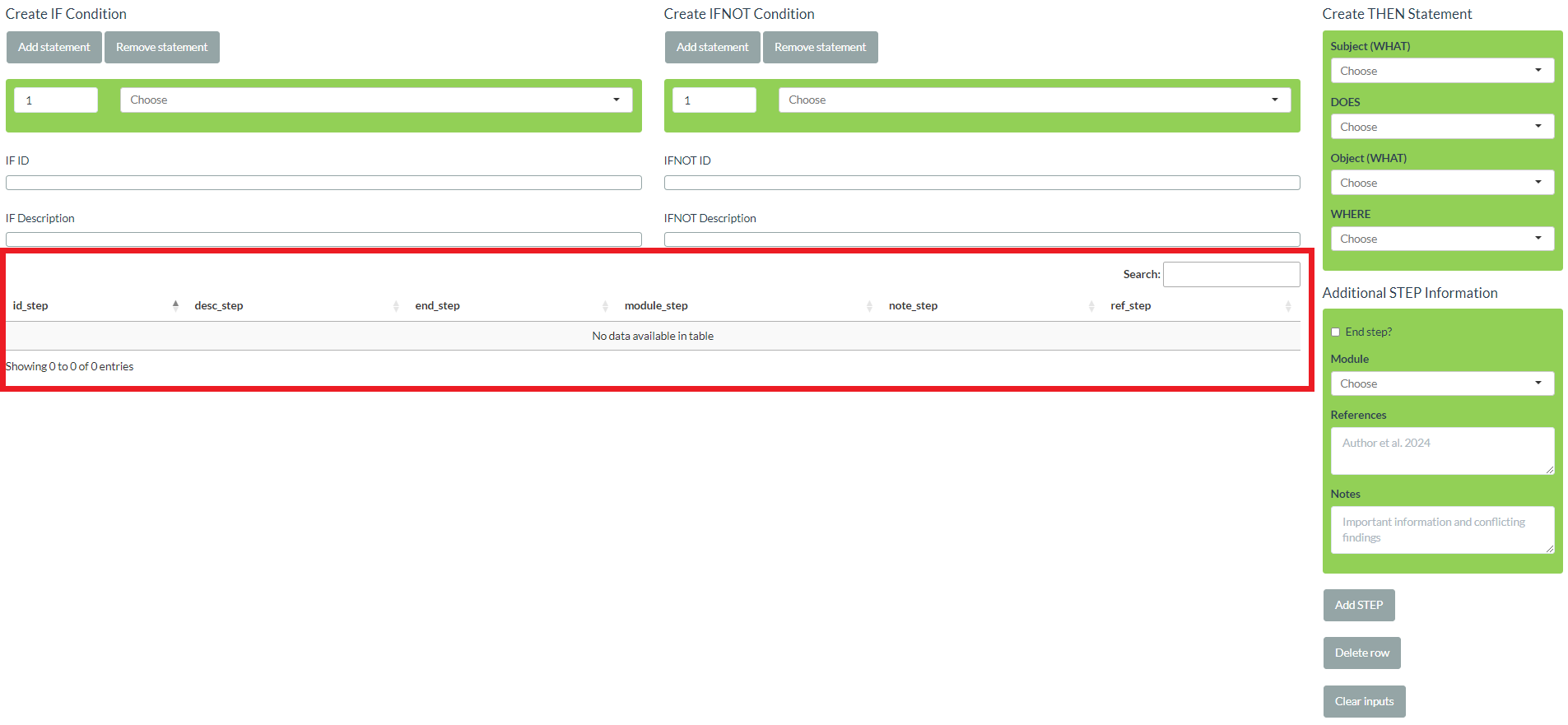Sort table by ref_step column arrow
Image resolution: width=1568 pixels, height=725 pixels.
coord(1288,306)
